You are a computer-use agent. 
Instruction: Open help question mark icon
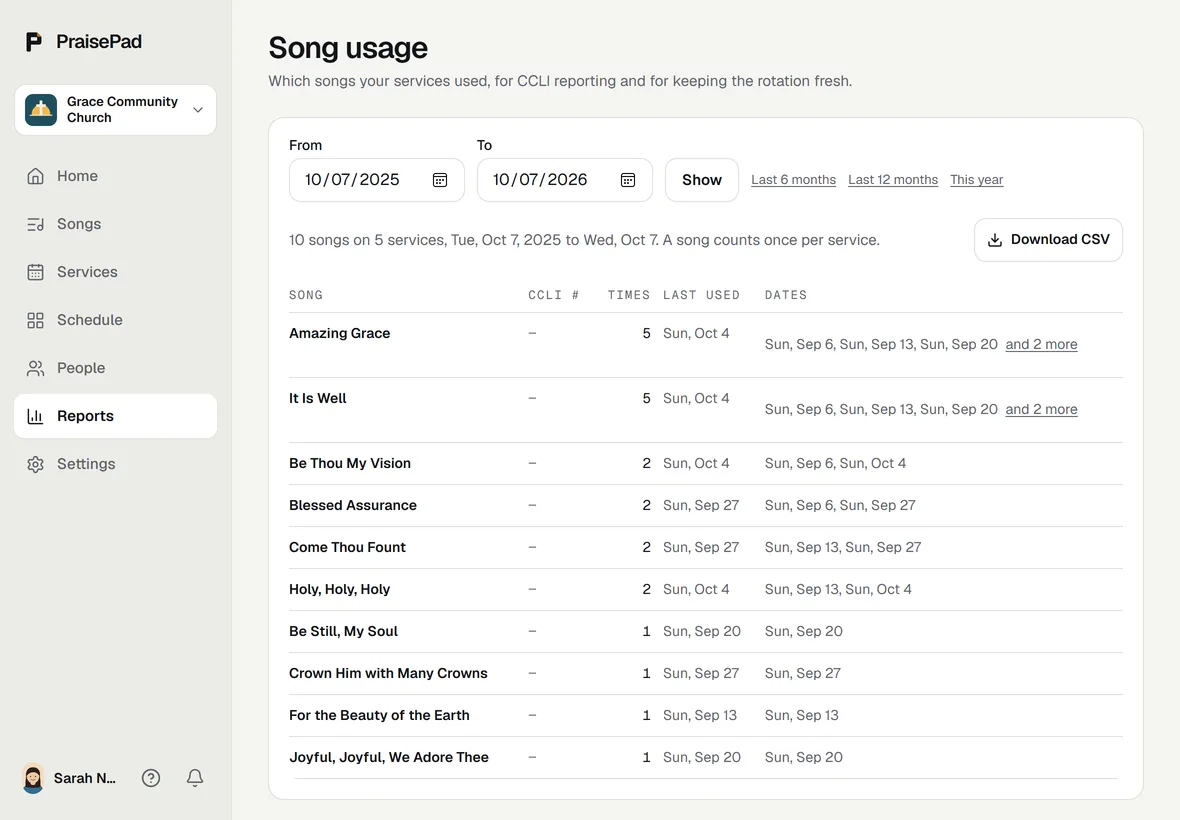pos(151,778)
